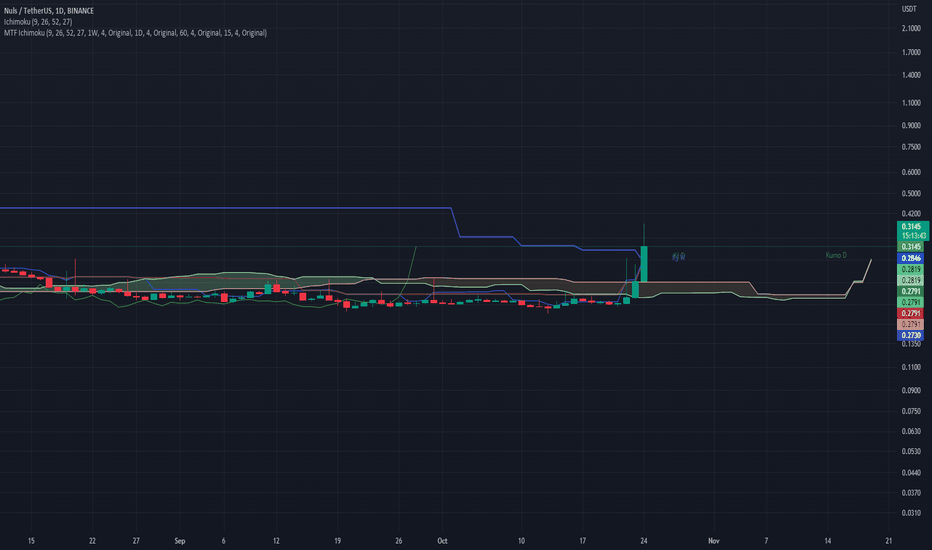932x550 pixels.
Task: Click the 2.1000 price axis label
Action: click(911, 29)
